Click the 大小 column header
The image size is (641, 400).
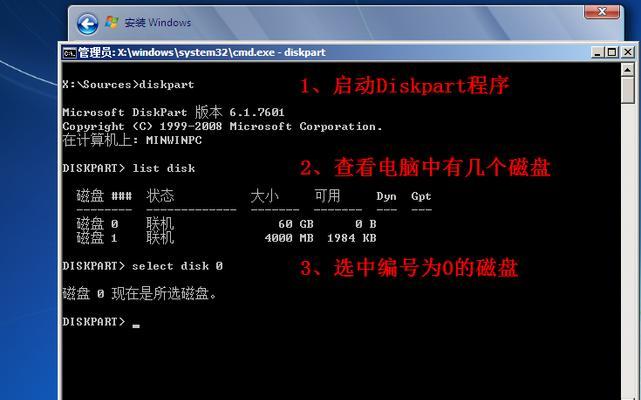[264, 196]
